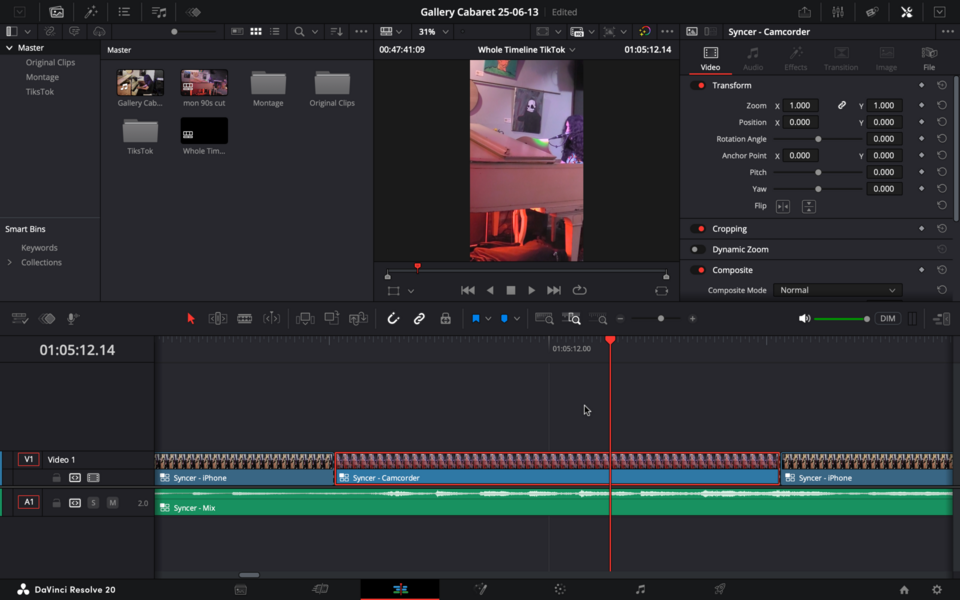Switch media pool to list view
Image resolution: width=960 pixels, height=600 pixels.
[274, 31]
